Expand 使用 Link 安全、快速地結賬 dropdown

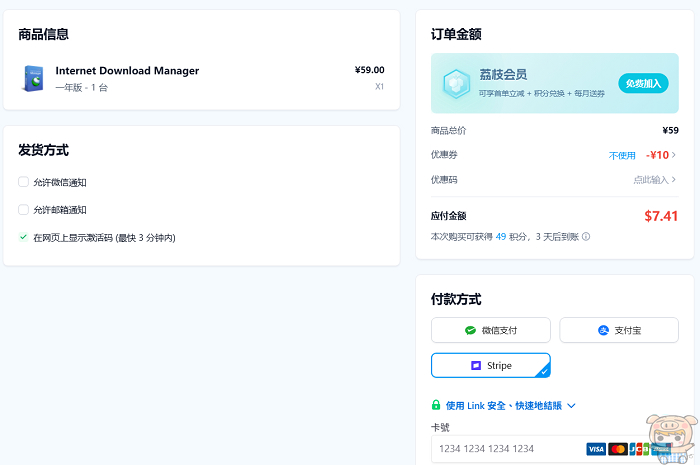click(571, 406)
